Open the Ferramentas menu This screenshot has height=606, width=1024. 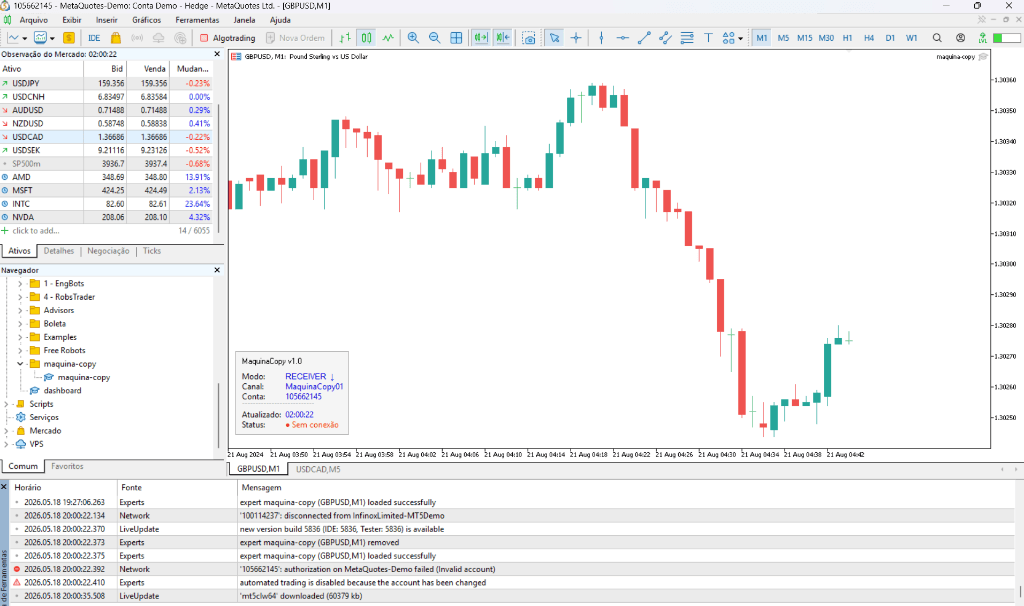point(197,20)
